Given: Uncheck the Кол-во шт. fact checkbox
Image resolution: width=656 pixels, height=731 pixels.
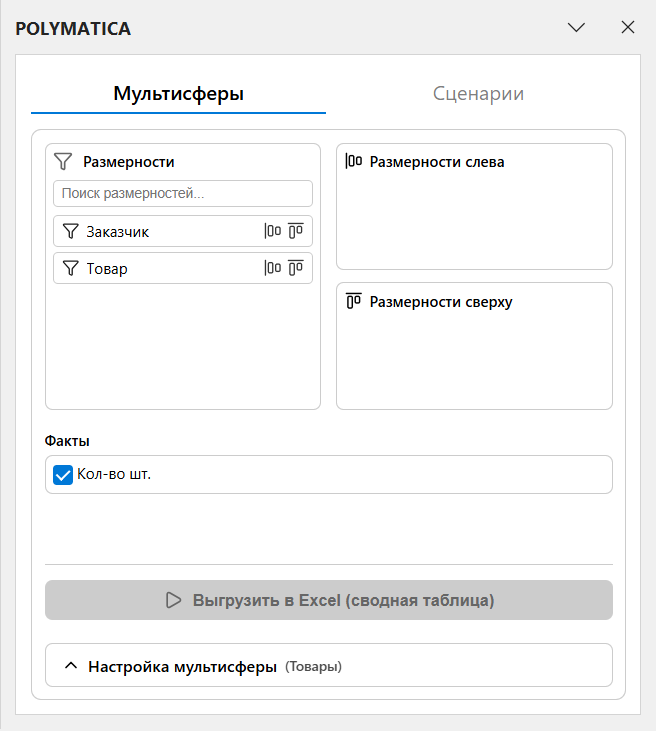Looking at the screenshot, I should point(62,476).
